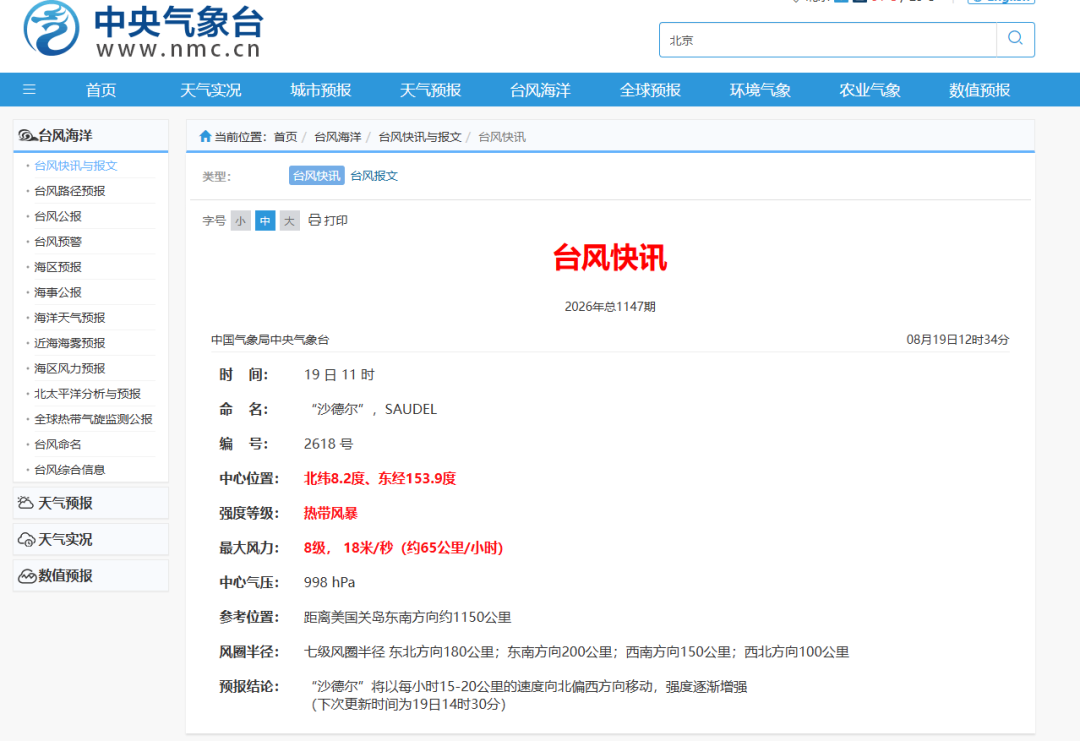Viewport: 1080px width, 741px height.
Task: Click the home icon in breadcrumb
Action: click(205, 136)
